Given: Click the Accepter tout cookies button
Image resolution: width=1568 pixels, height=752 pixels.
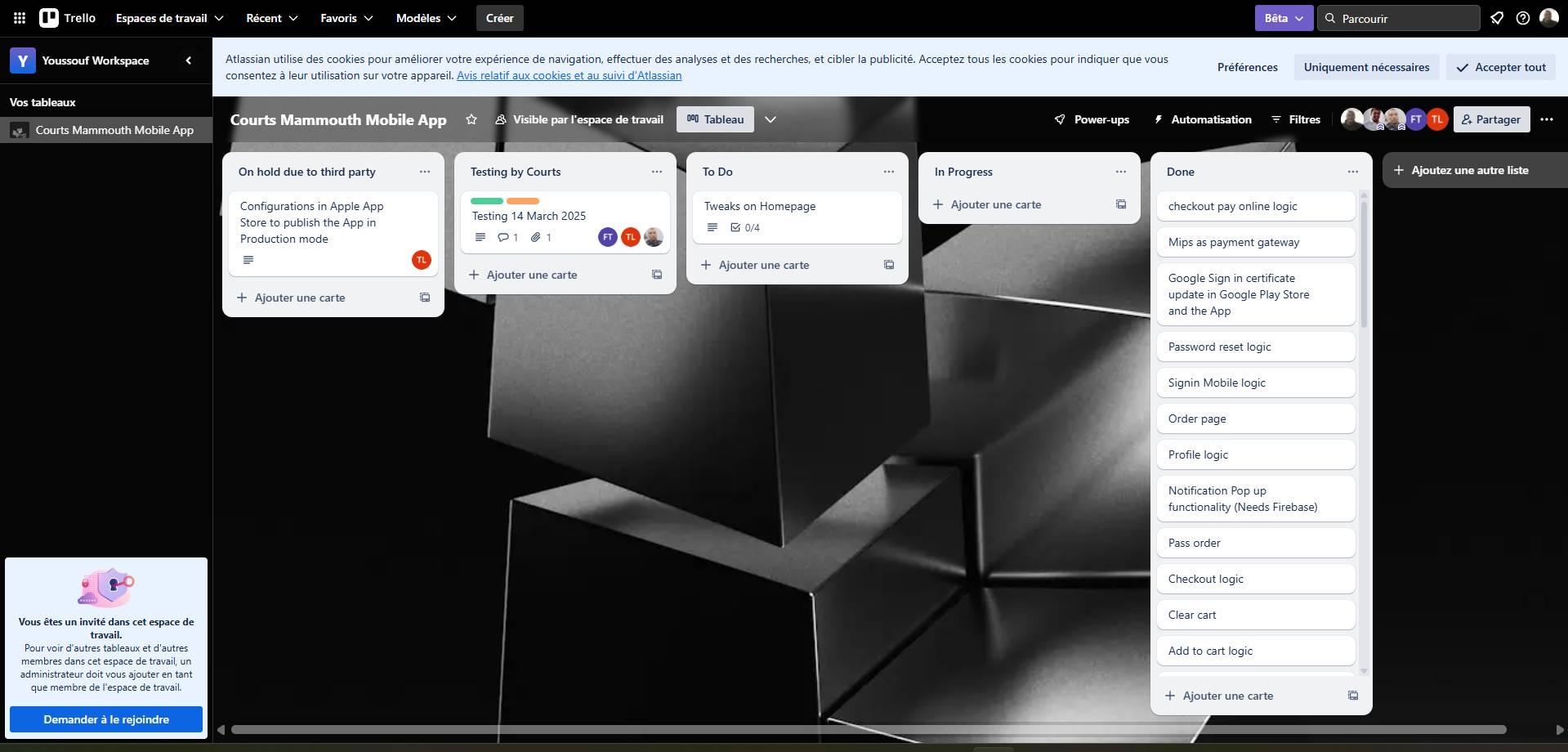Looking at the screenshot, I should [1500, 67].
